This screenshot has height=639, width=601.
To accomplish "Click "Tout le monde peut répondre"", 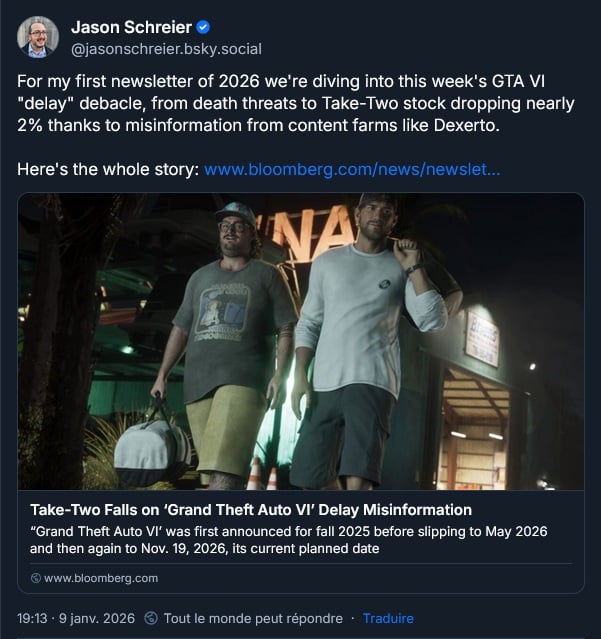I will [252, 618].
